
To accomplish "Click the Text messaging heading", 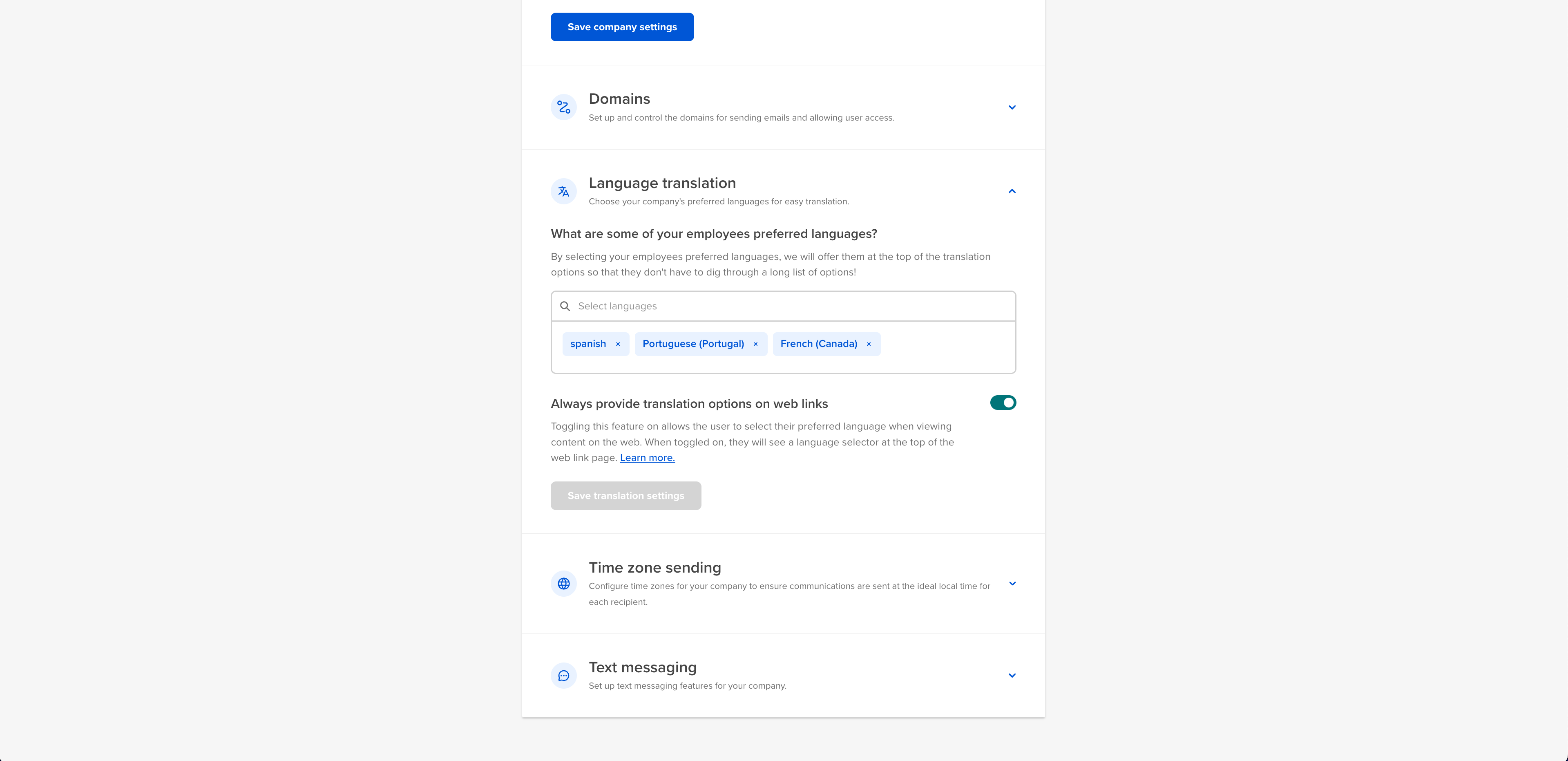I will coord(643,667).
